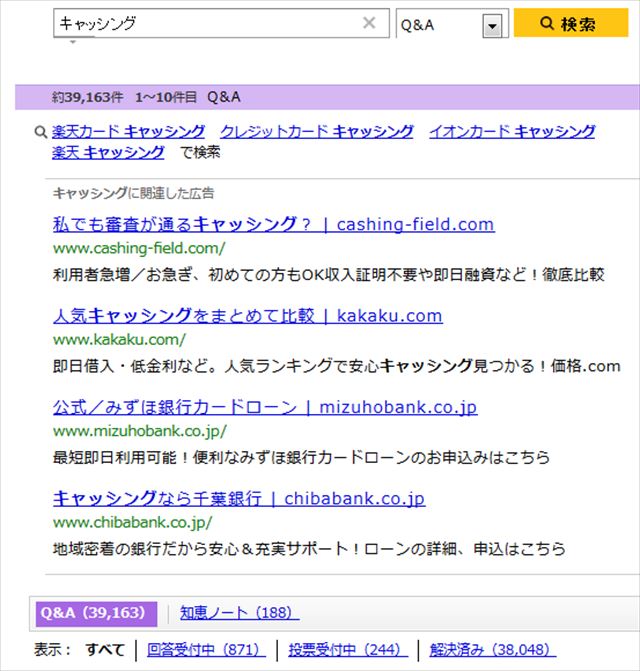The image size is (640, 671).
Task: Click the キャッシング search input field
Action: (x=221, y=24)
